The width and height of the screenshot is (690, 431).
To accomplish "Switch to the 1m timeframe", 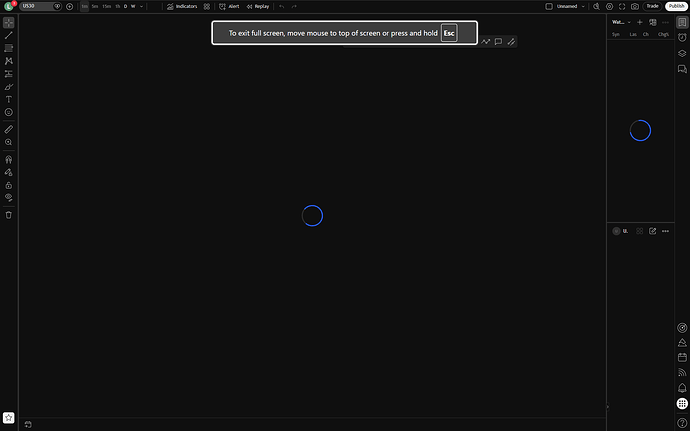I will [x=84, y=6].
